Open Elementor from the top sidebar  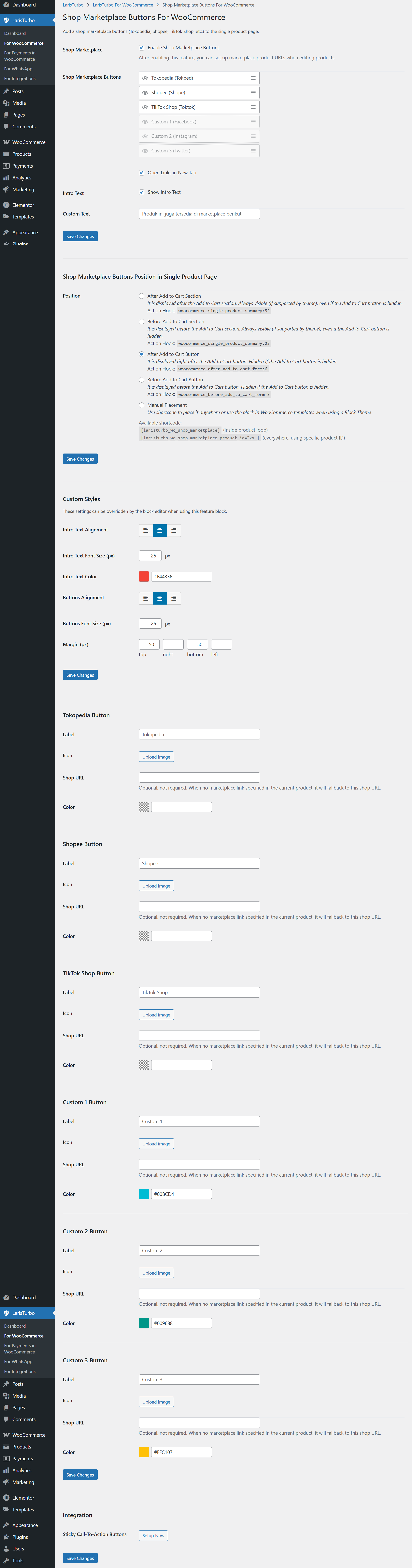(23, 205)
